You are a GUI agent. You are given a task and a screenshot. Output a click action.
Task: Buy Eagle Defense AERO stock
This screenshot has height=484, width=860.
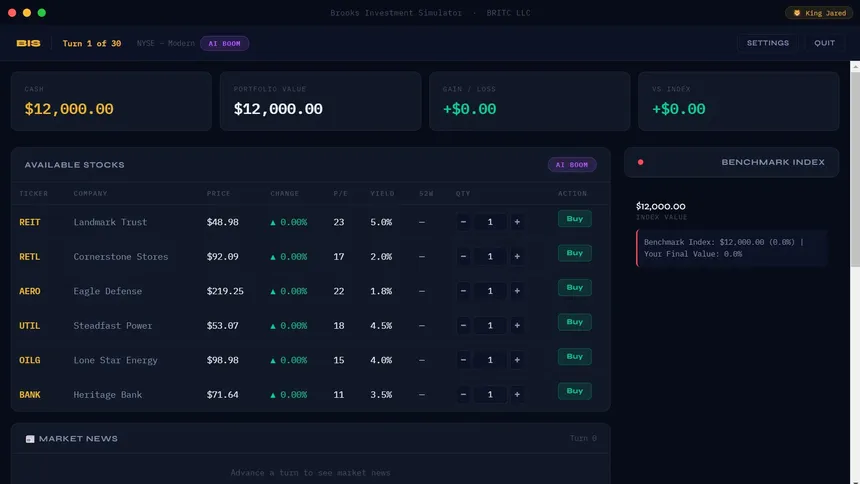pos(574,288)
